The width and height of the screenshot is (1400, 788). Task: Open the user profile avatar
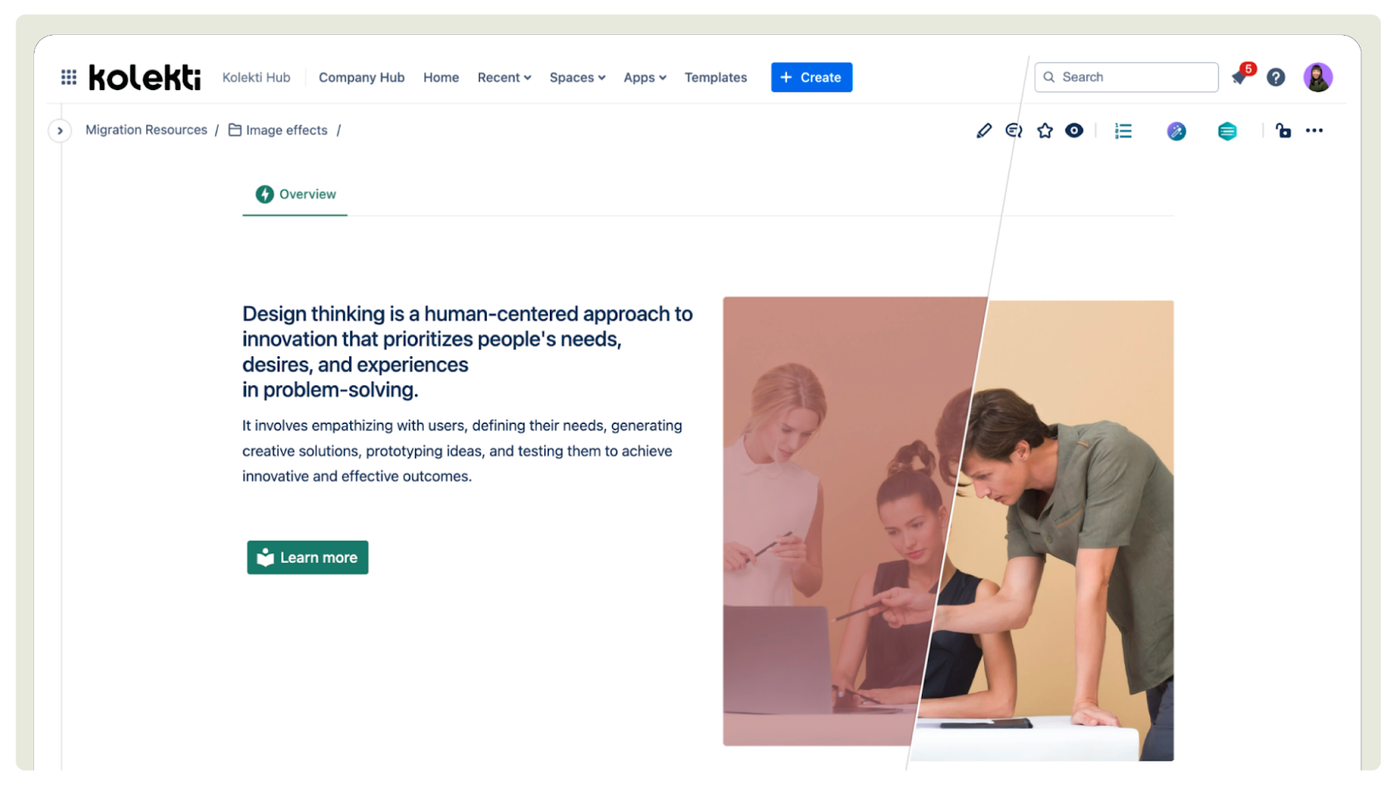[x=1318, y=77]
